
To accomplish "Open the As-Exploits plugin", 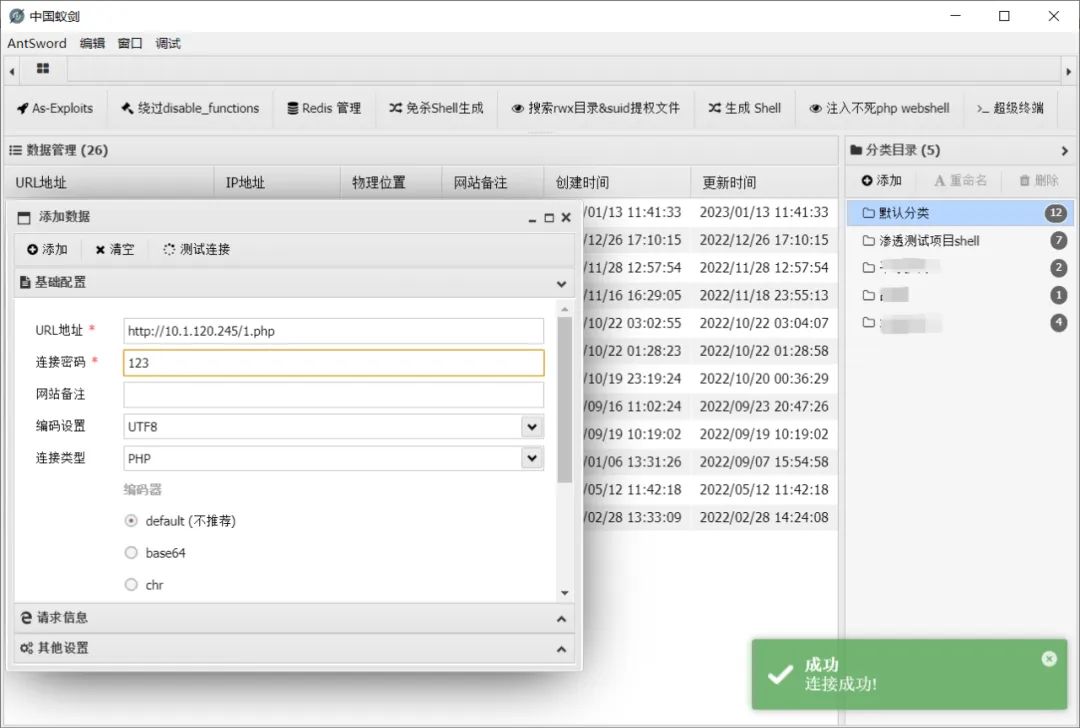I will tap(55, 108).
